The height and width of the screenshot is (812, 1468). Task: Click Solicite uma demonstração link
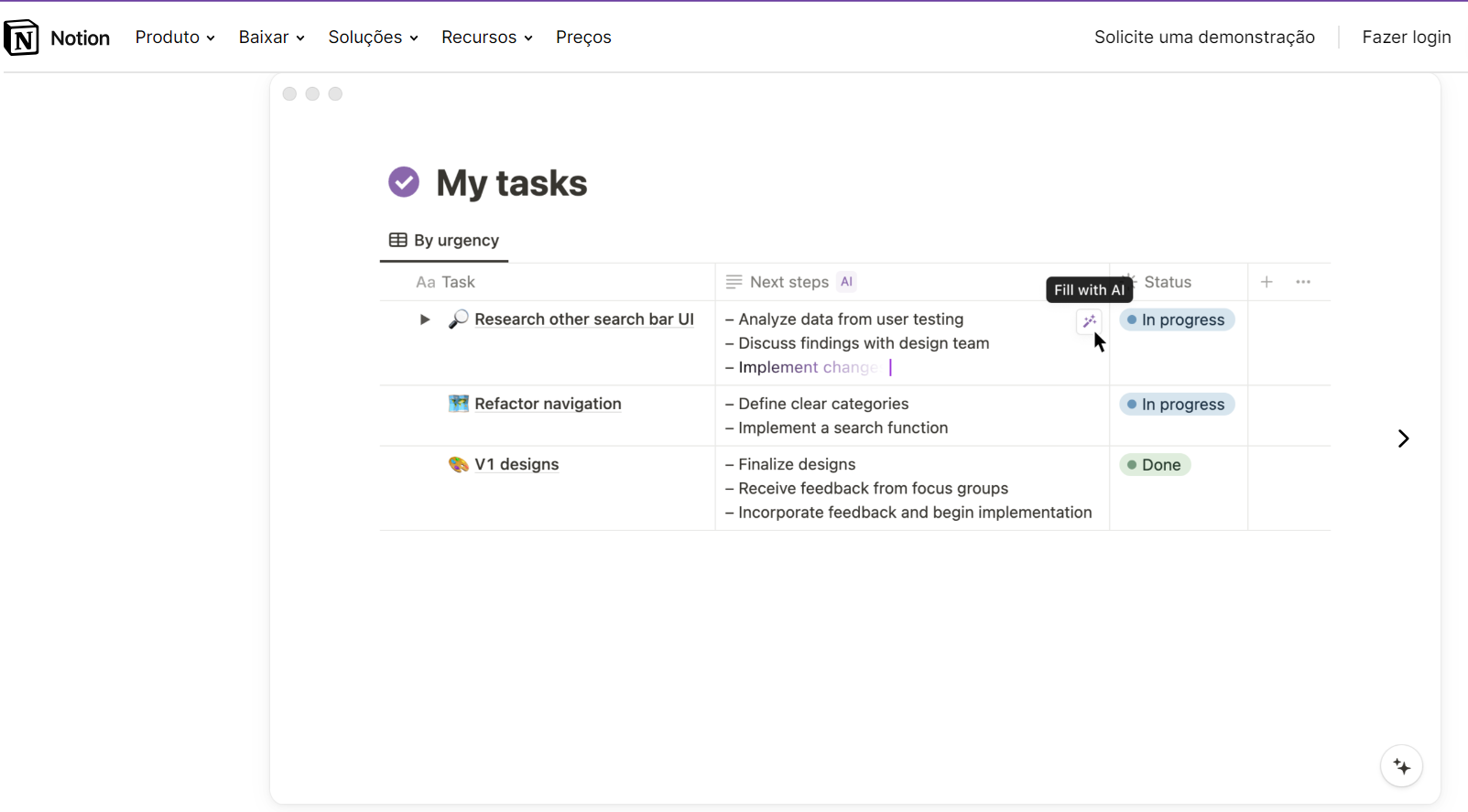point(1204,38)
